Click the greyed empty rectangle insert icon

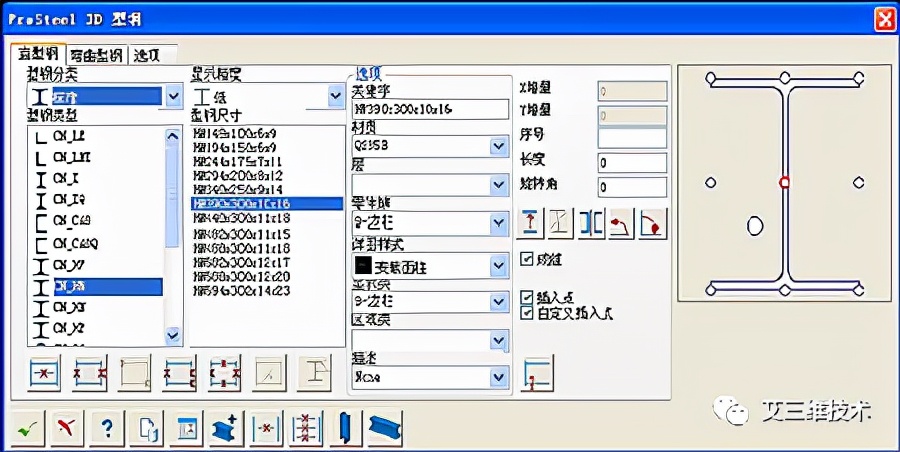click(134, 373)
